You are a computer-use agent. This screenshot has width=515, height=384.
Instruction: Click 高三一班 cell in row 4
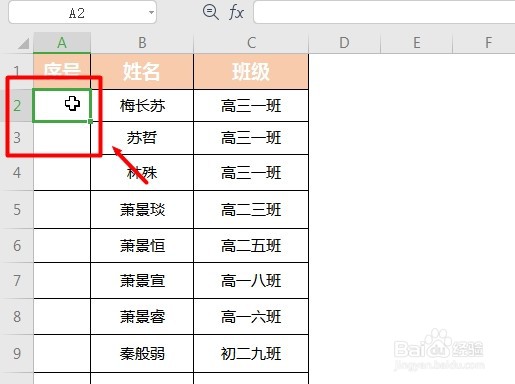pos(251,172)
